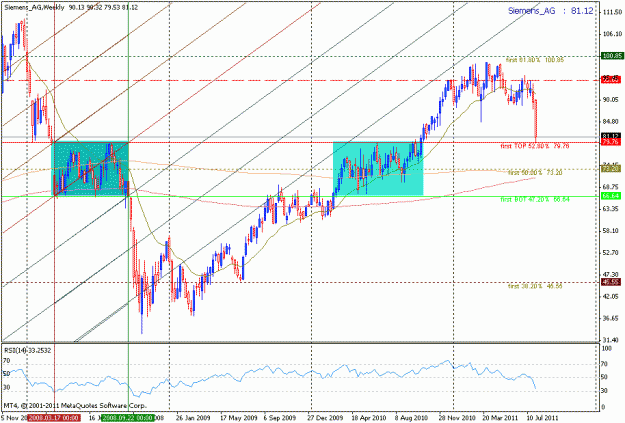This screenshot has width=625, height=423.
Task: Click the '8 Aug 2010' date label
Action: [412, 418]
